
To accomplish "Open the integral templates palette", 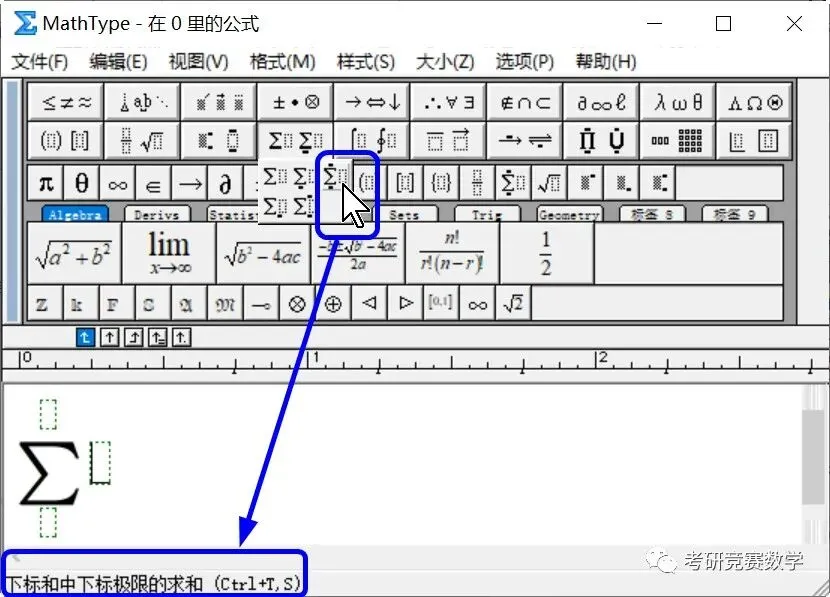I will point(372,140).
